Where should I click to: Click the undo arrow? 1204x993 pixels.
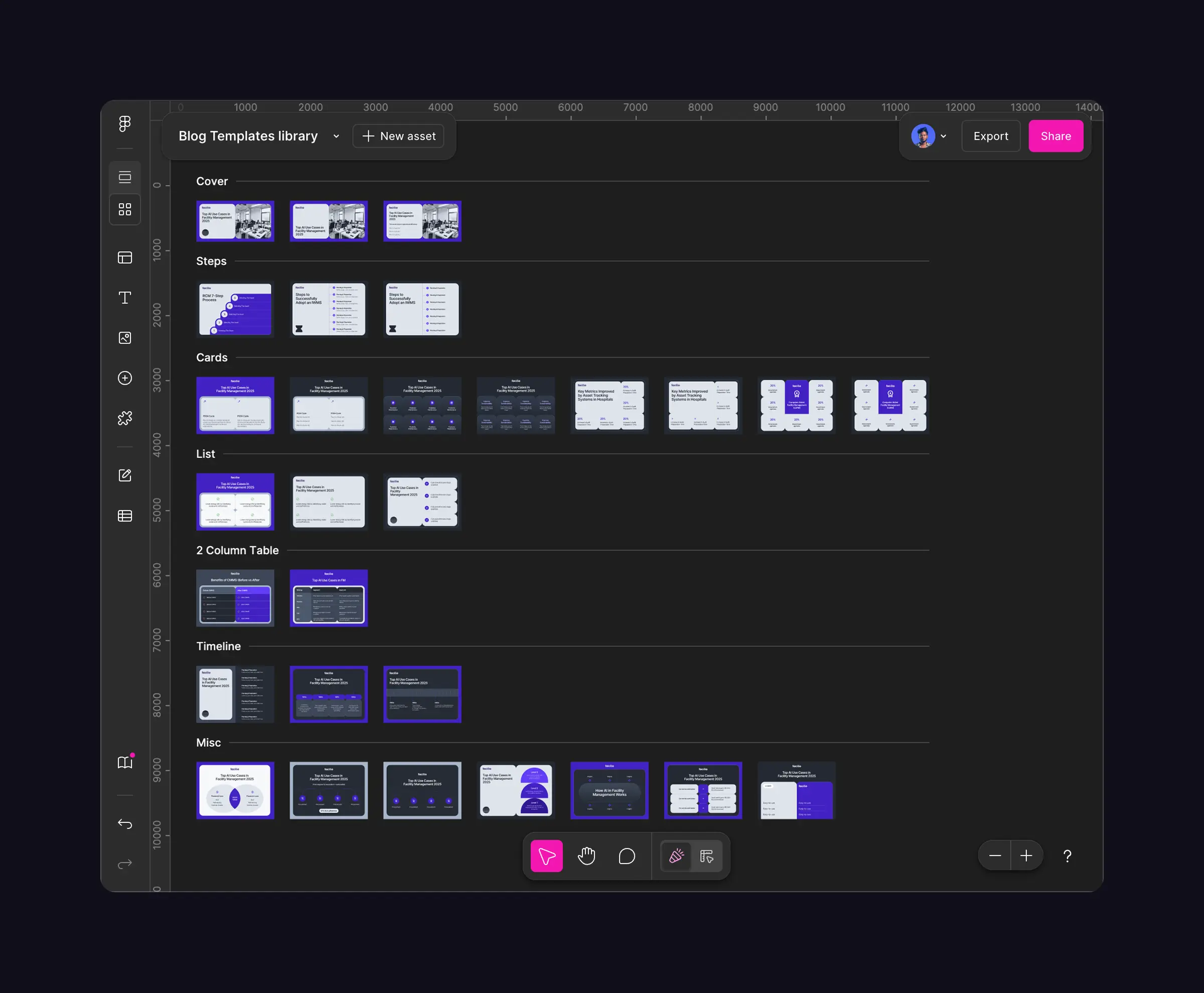point(125,823)
